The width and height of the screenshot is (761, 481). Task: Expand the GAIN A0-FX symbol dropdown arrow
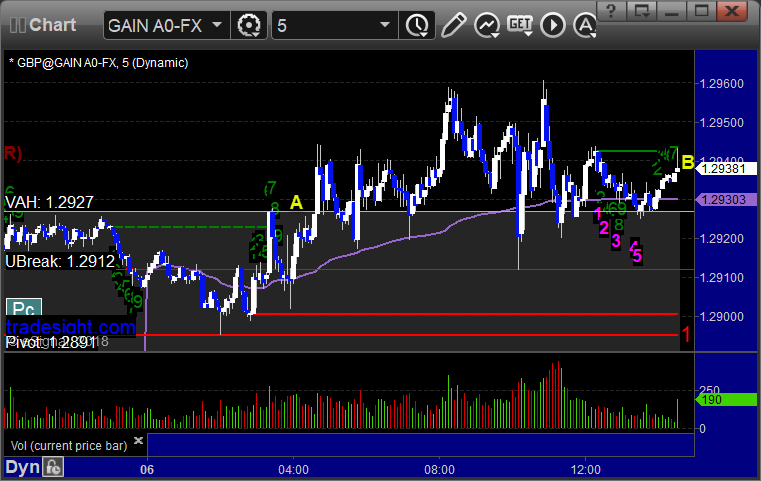217,24
